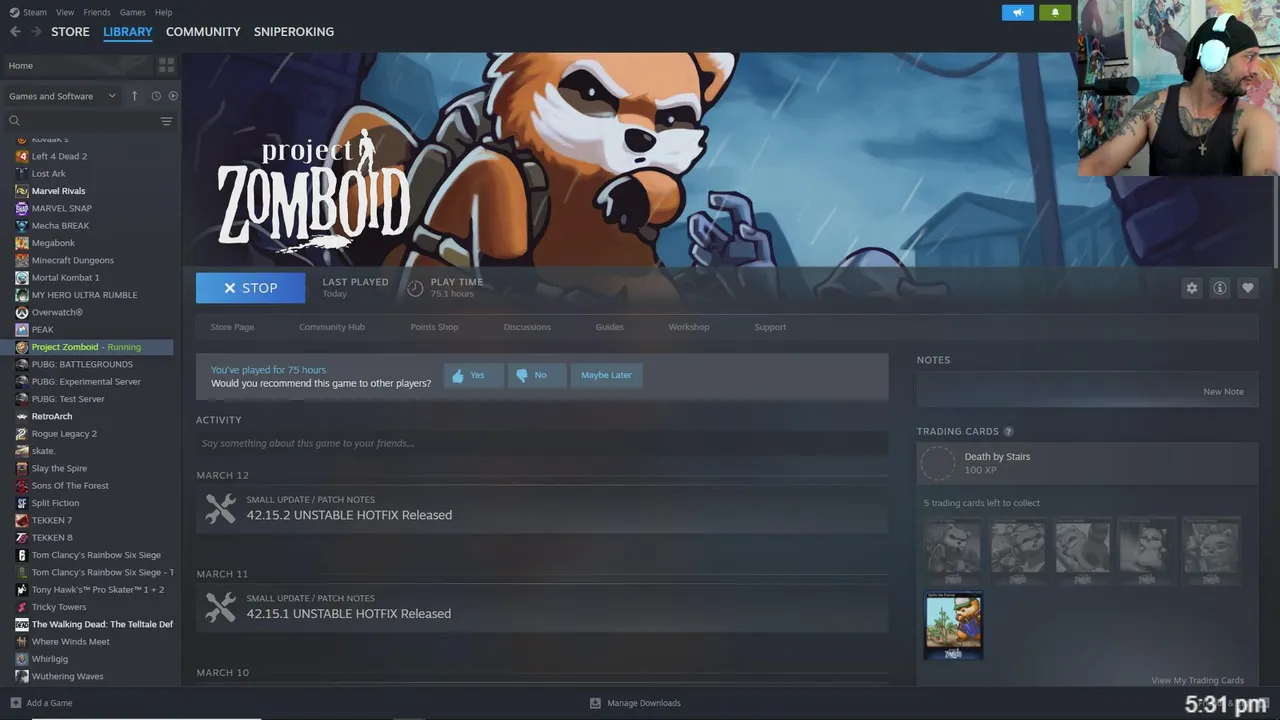Open the Community Hub link
Viewport: 1280px width, 720px height.
(x=332, y=327)
